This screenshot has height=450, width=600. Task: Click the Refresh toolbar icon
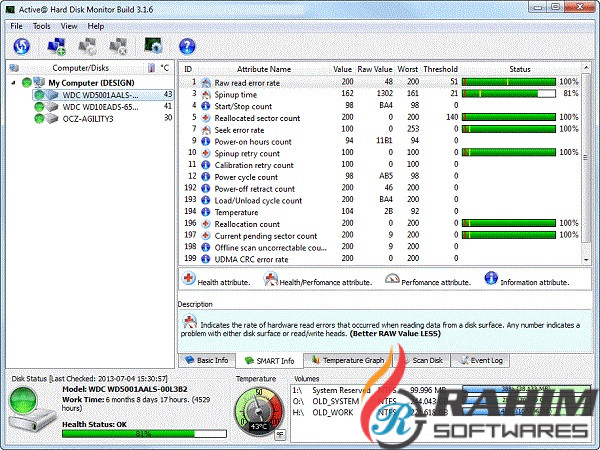tap(22, 46)
